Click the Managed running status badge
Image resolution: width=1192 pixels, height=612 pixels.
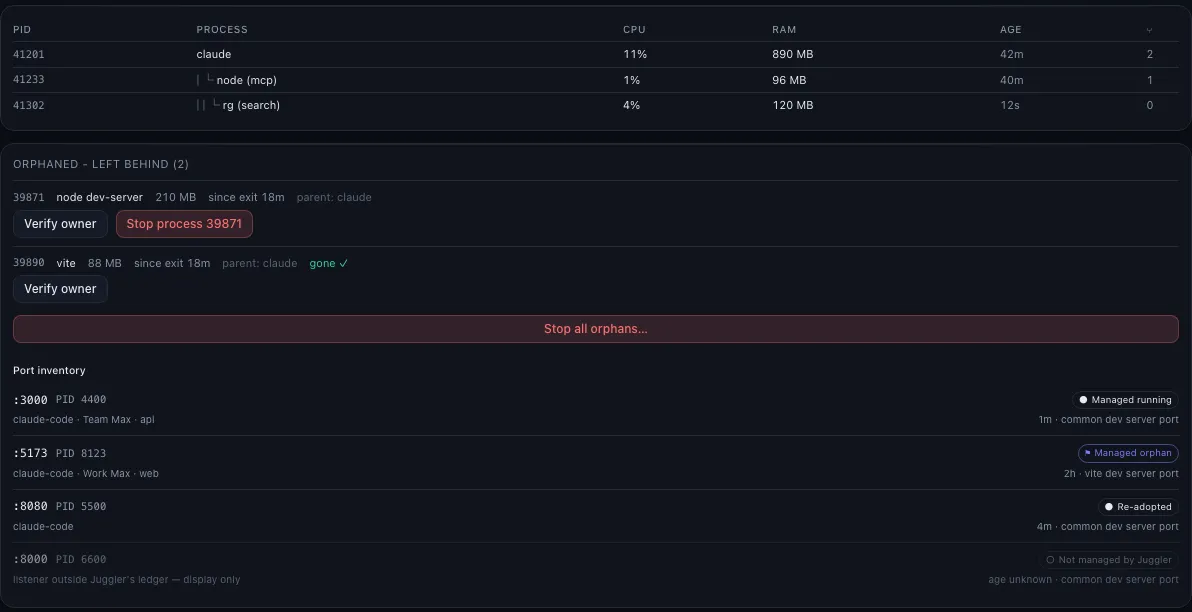pos(1125,400)
